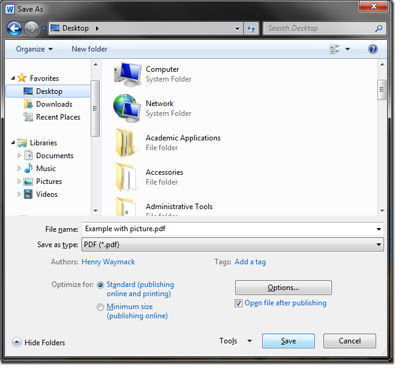Click the Libraries icon
The image size is (400, 371).
point(22,143)
